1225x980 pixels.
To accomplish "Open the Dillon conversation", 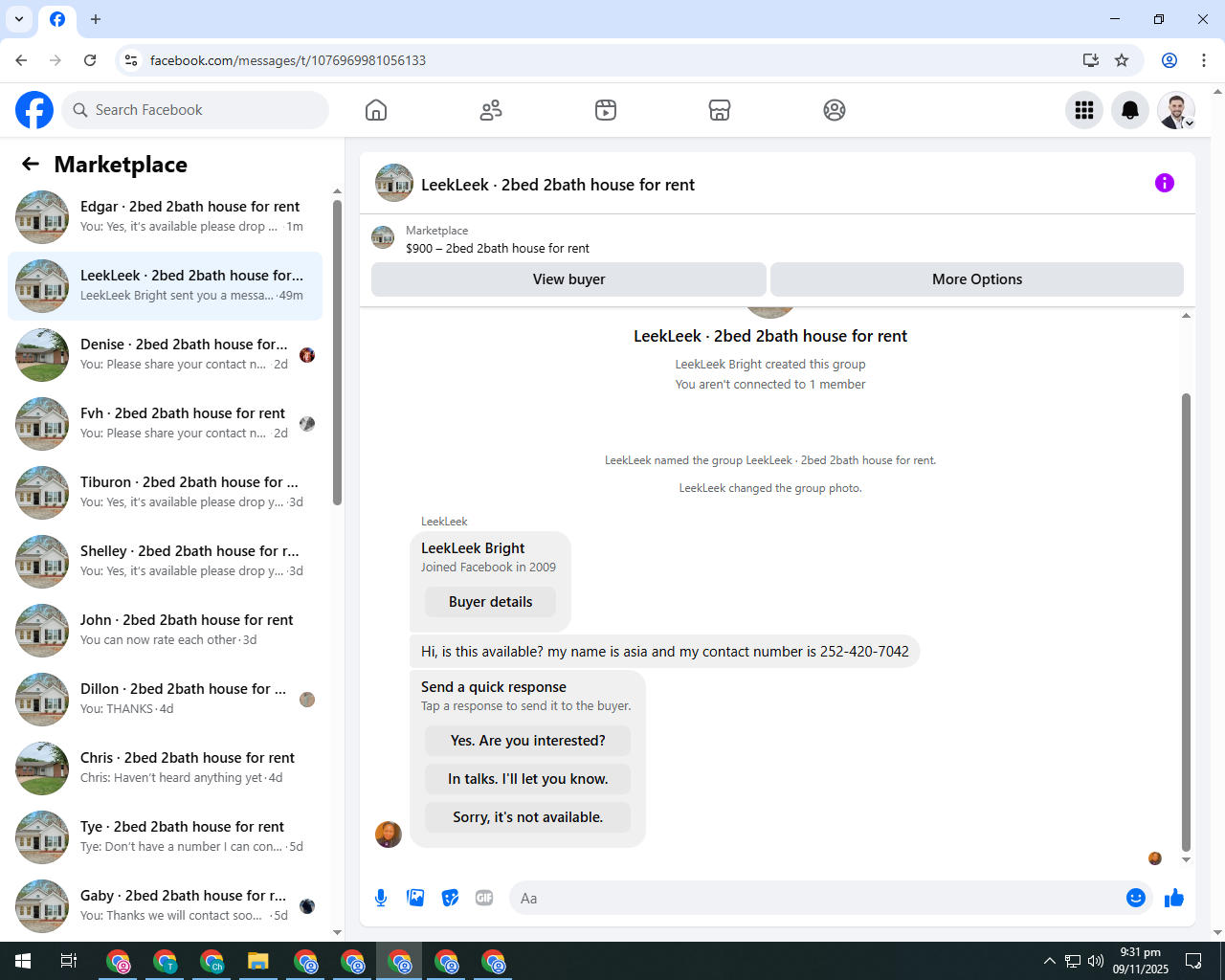I will (165, 700).
